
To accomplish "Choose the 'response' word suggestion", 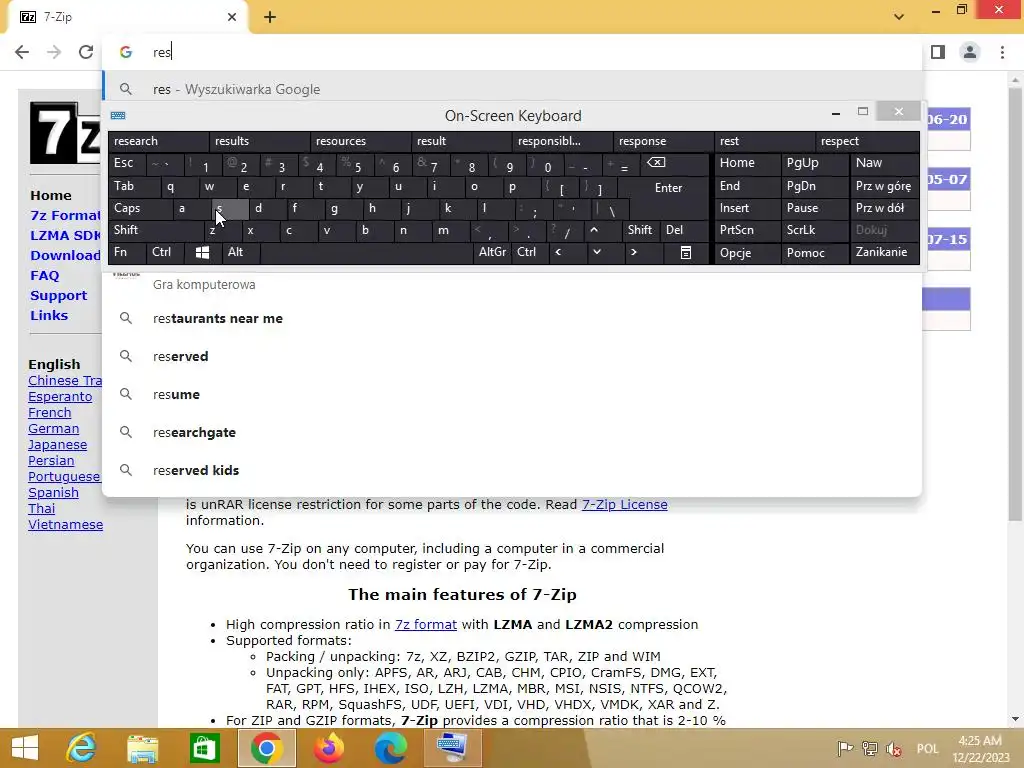I will [x=663, y=141].
